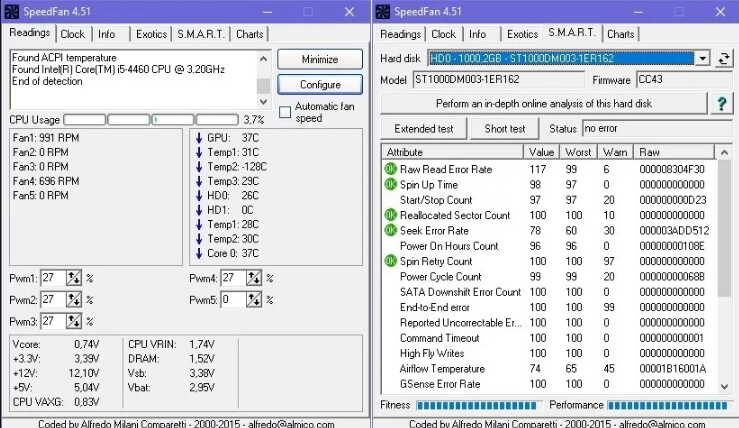
Task: Click the OK status icon for Seek Error Rate
Action: (391, 230)
